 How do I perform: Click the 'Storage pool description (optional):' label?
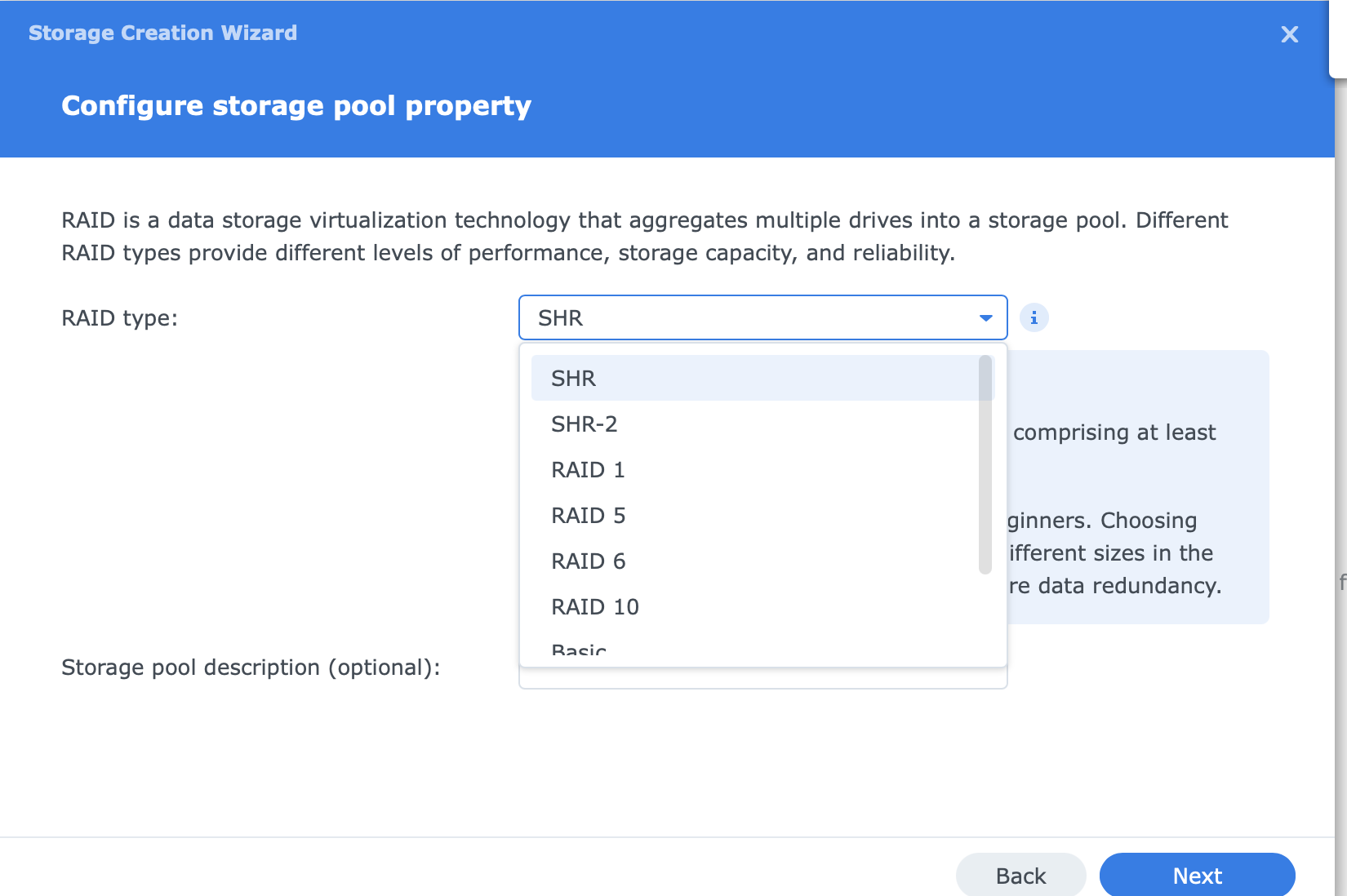click(251, 668)
